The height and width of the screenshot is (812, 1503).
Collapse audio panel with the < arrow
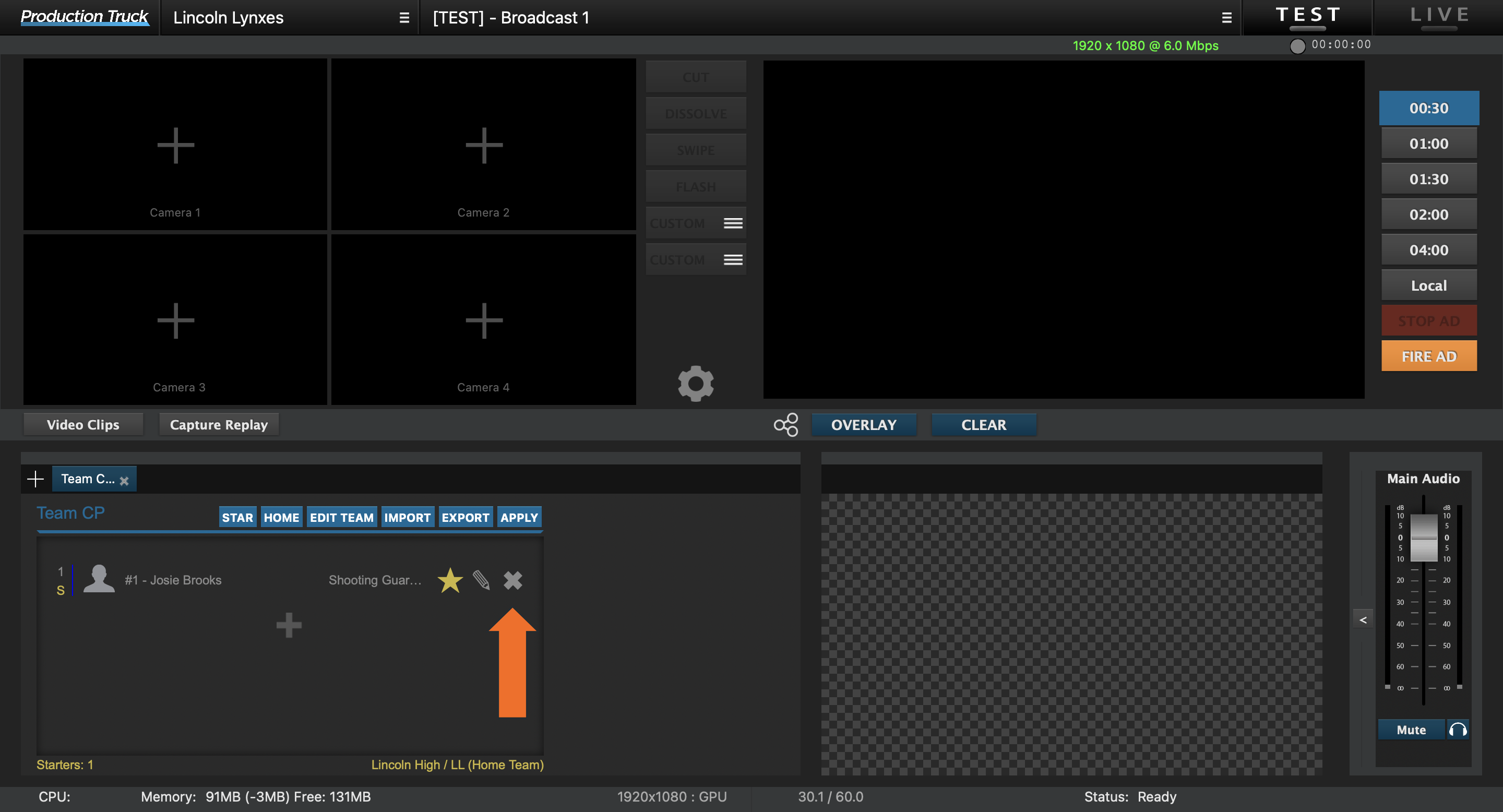point(1363,619)
